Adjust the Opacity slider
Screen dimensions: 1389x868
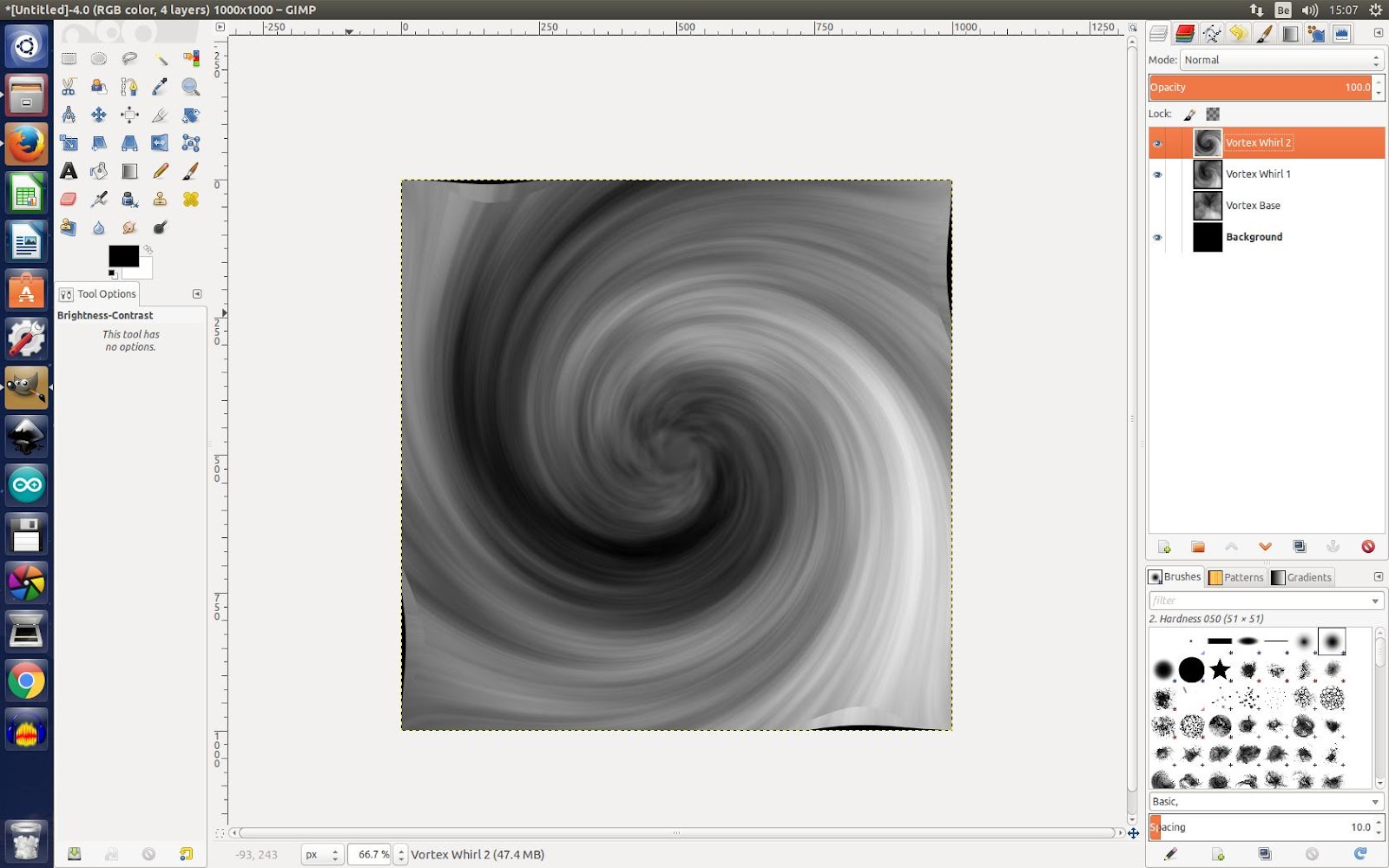click(x=1259, y=87)
